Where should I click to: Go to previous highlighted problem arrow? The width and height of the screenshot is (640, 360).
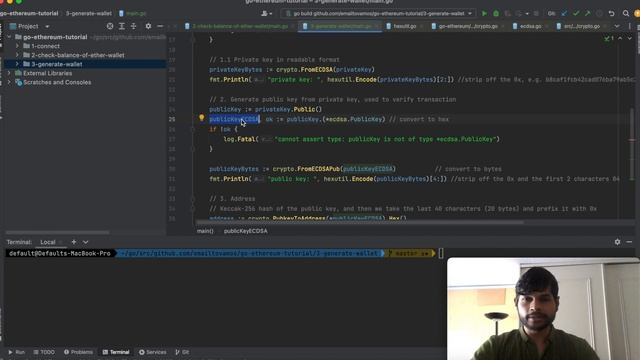point(620,38)
